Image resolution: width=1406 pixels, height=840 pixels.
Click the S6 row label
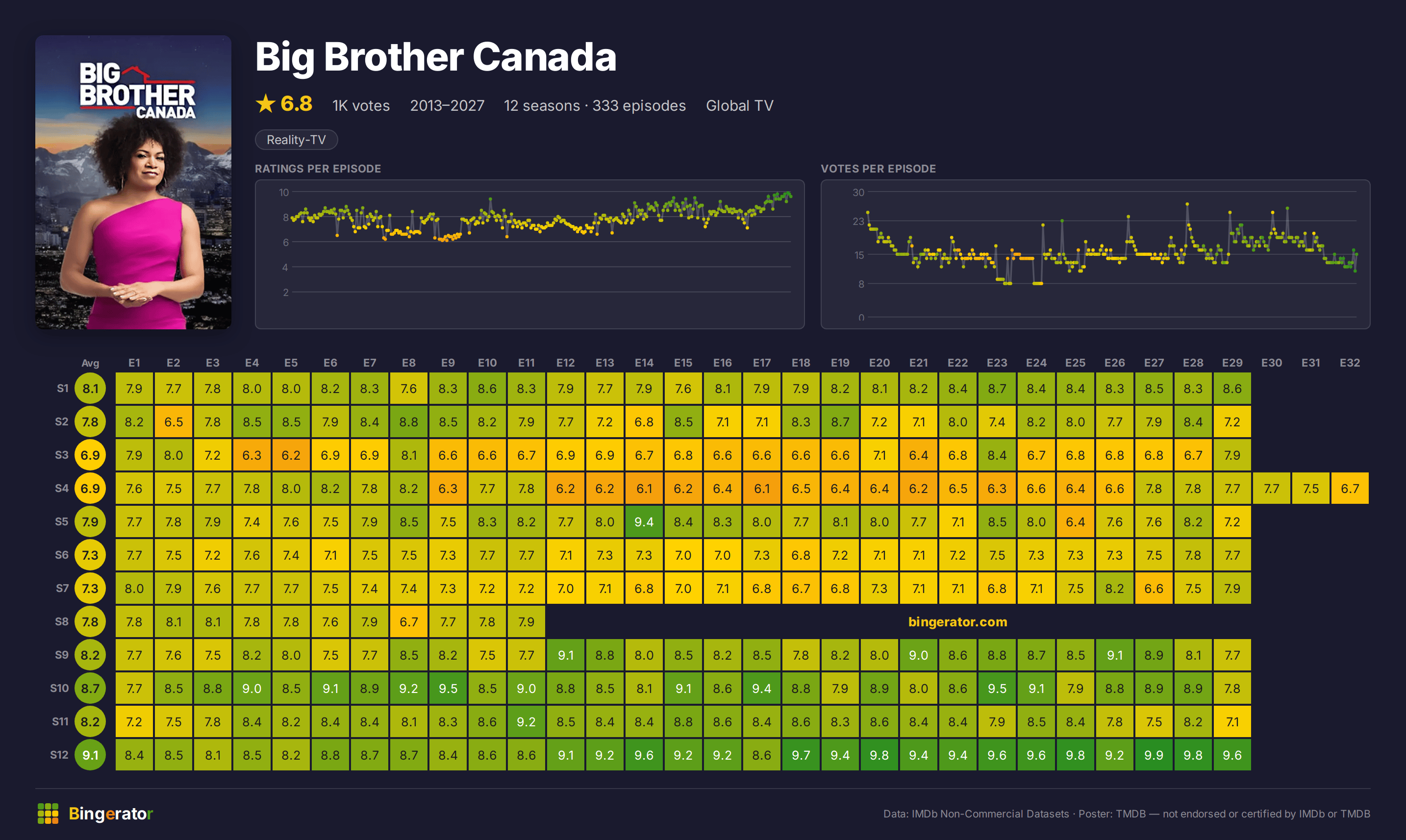[62, 555]
